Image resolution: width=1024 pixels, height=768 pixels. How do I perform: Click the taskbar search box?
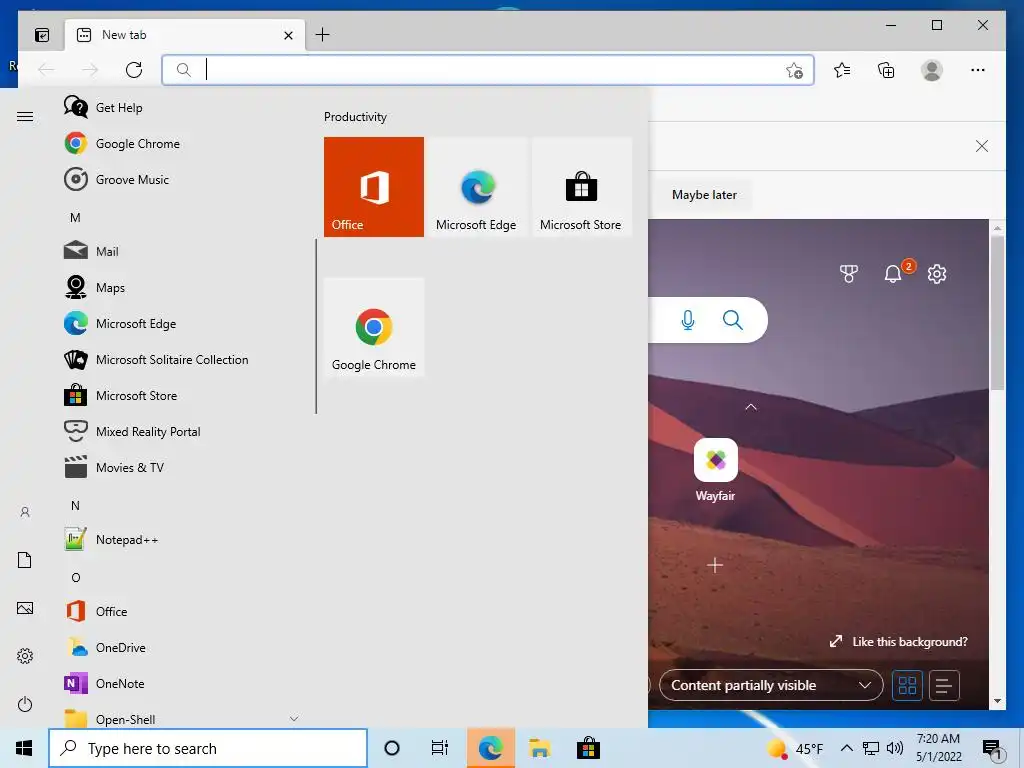tap(208, 748)
